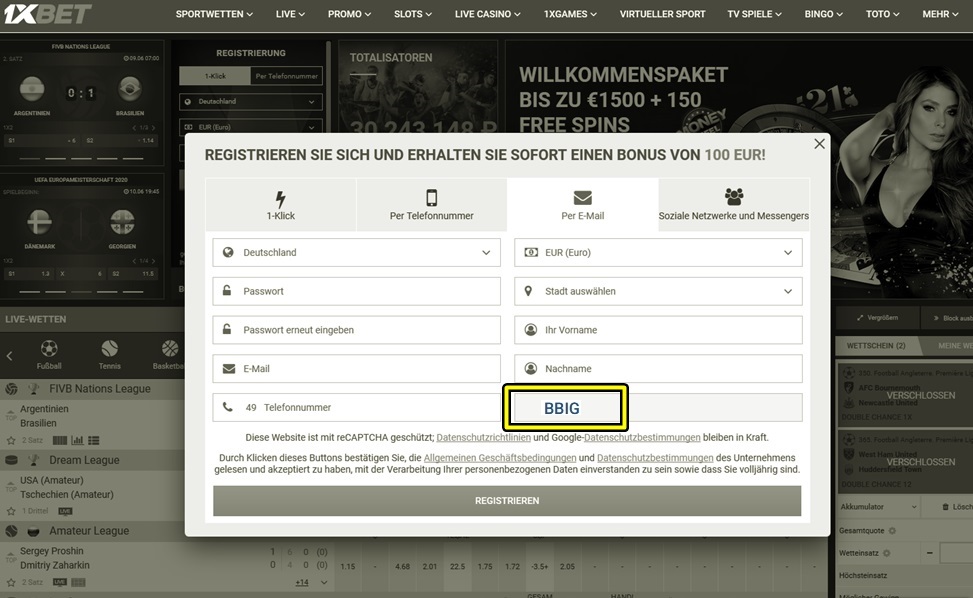Screen dimensions: 973x598
Task: Click the 1XBET logo
Action: 47,13
